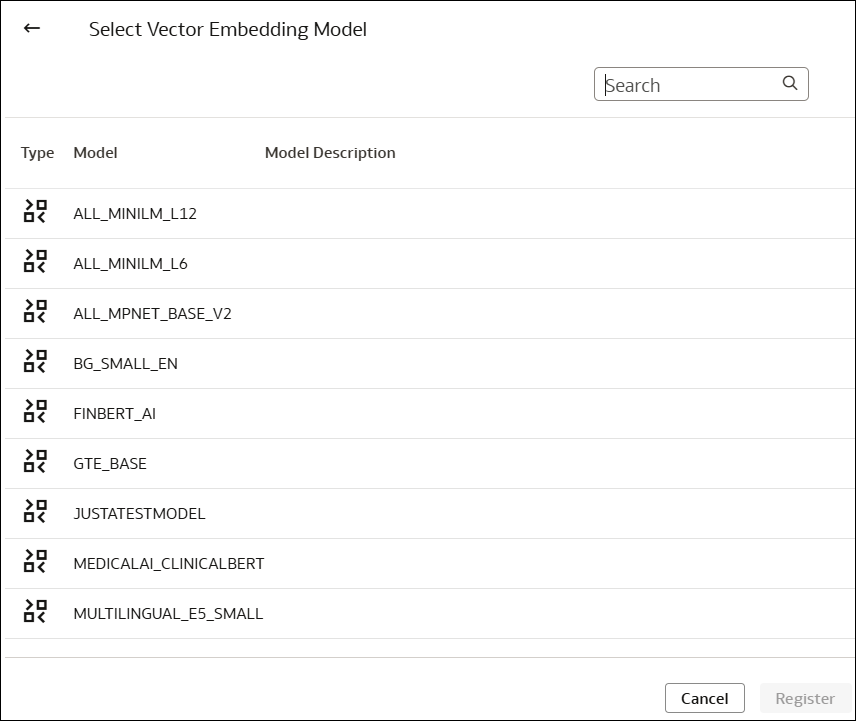Select the MULTILINGUAL_E5_SMALL model row
This screenshot has width=856, height=721.
click(x=167, y=613)
